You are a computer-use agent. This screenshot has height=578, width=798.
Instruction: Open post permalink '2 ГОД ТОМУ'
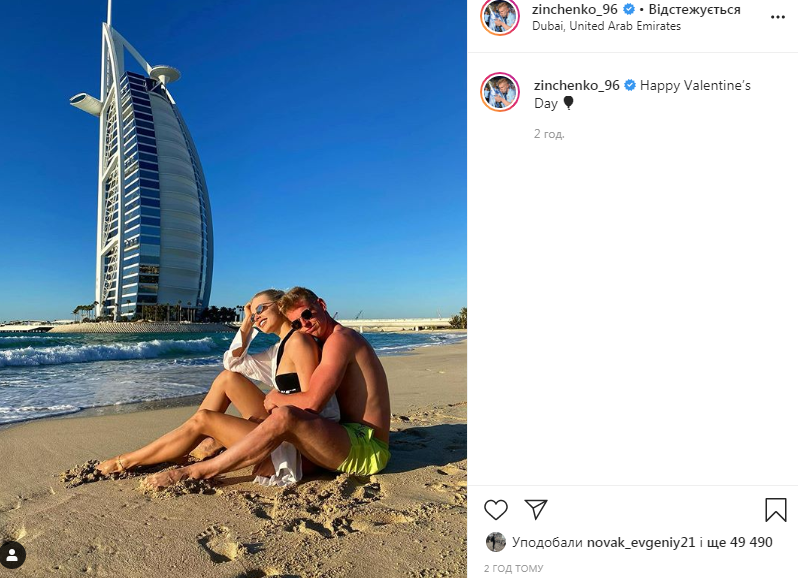tap(514, 568)
